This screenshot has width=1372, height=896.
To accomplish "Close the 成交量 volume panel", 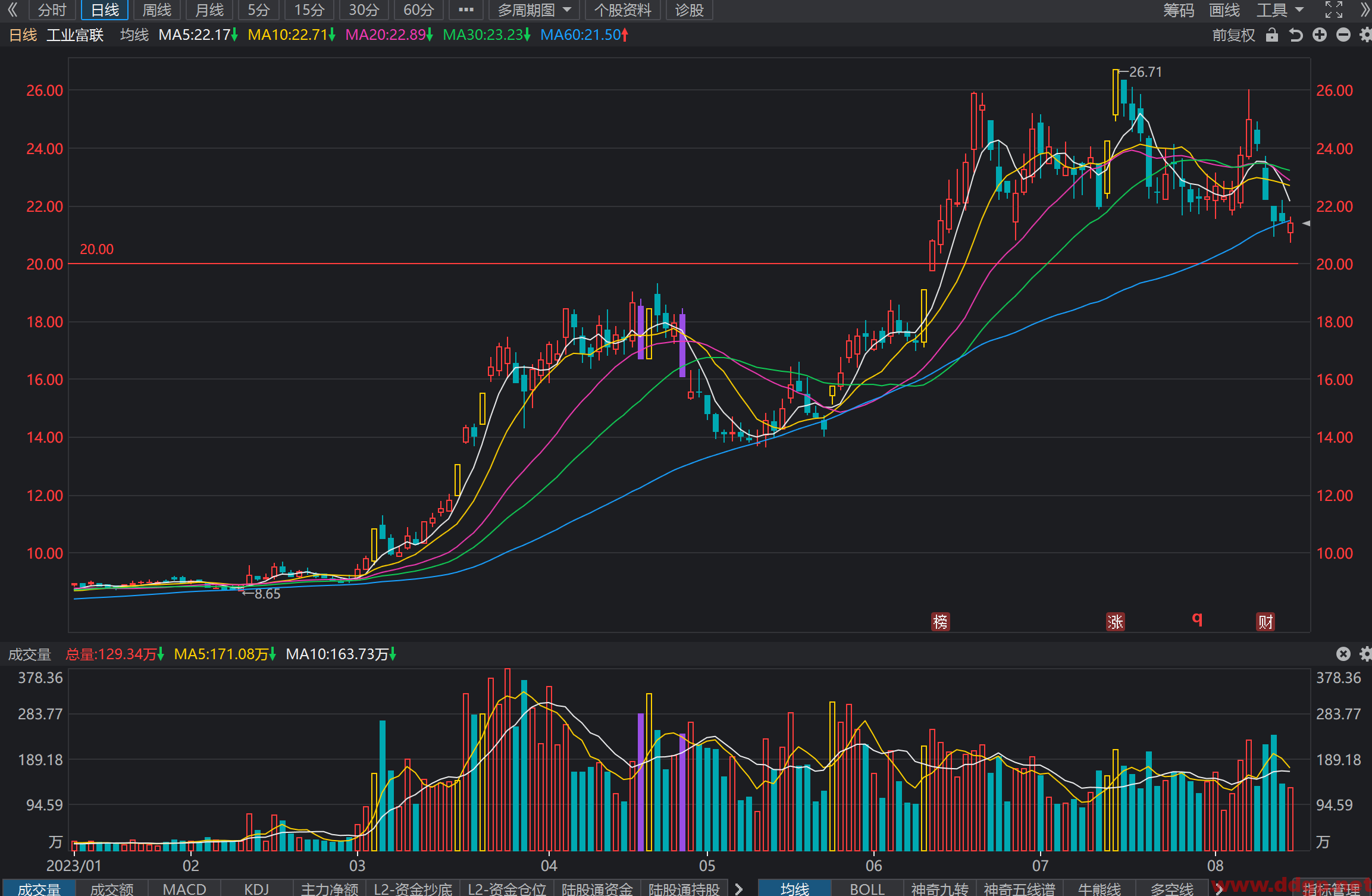I will tap(1343, 654).
